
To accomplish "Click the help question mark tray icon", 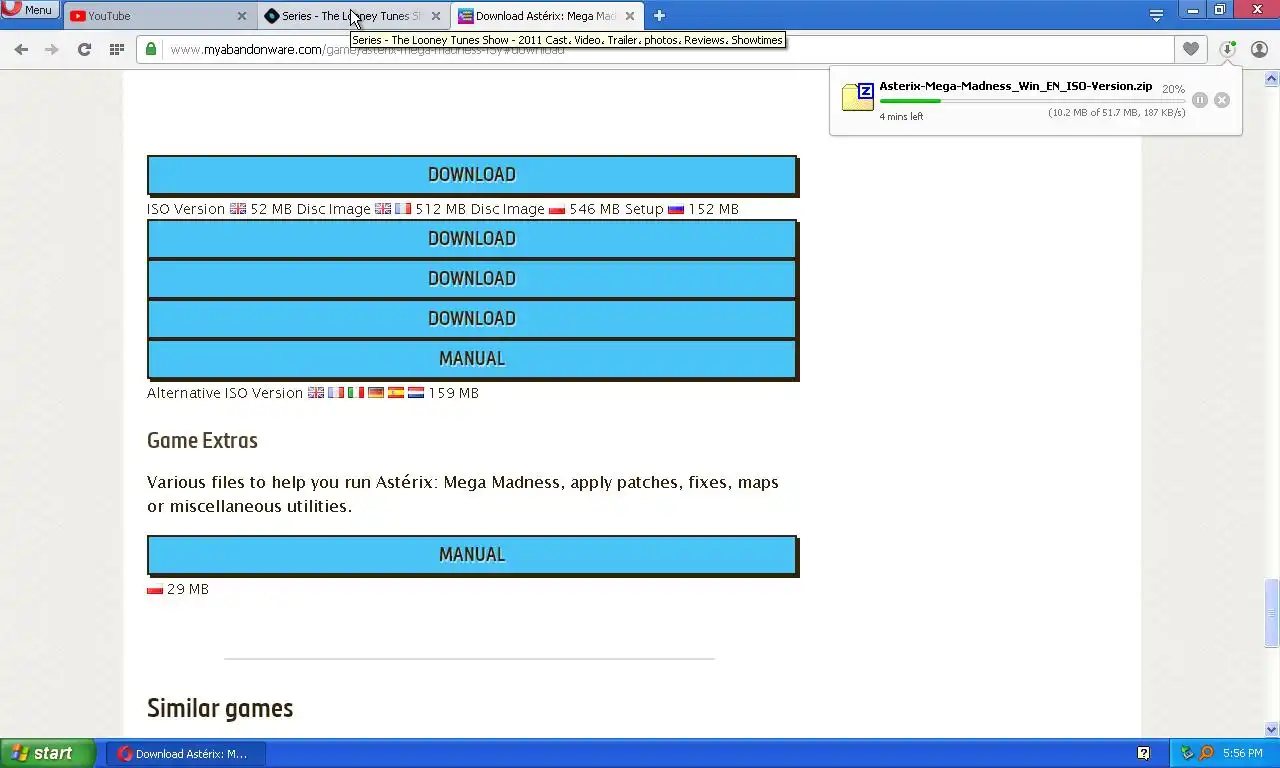I will 1143,753.
